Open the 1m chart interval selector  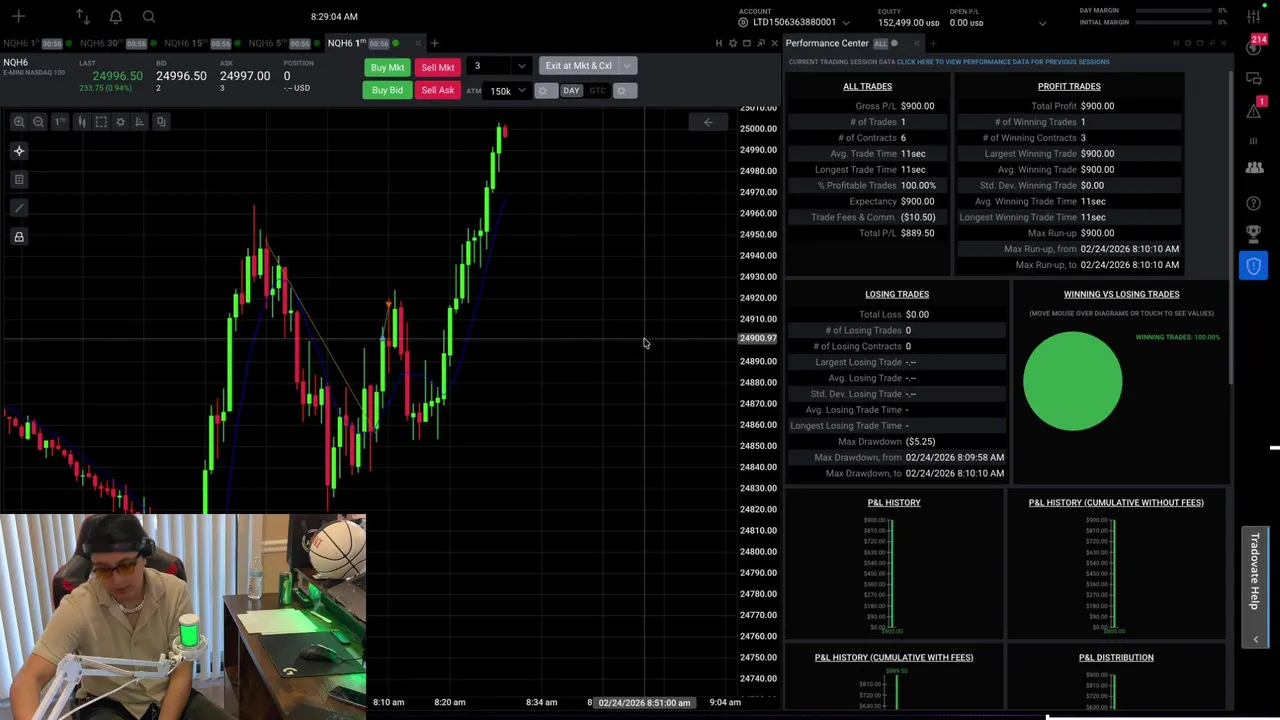click(60, 122)
